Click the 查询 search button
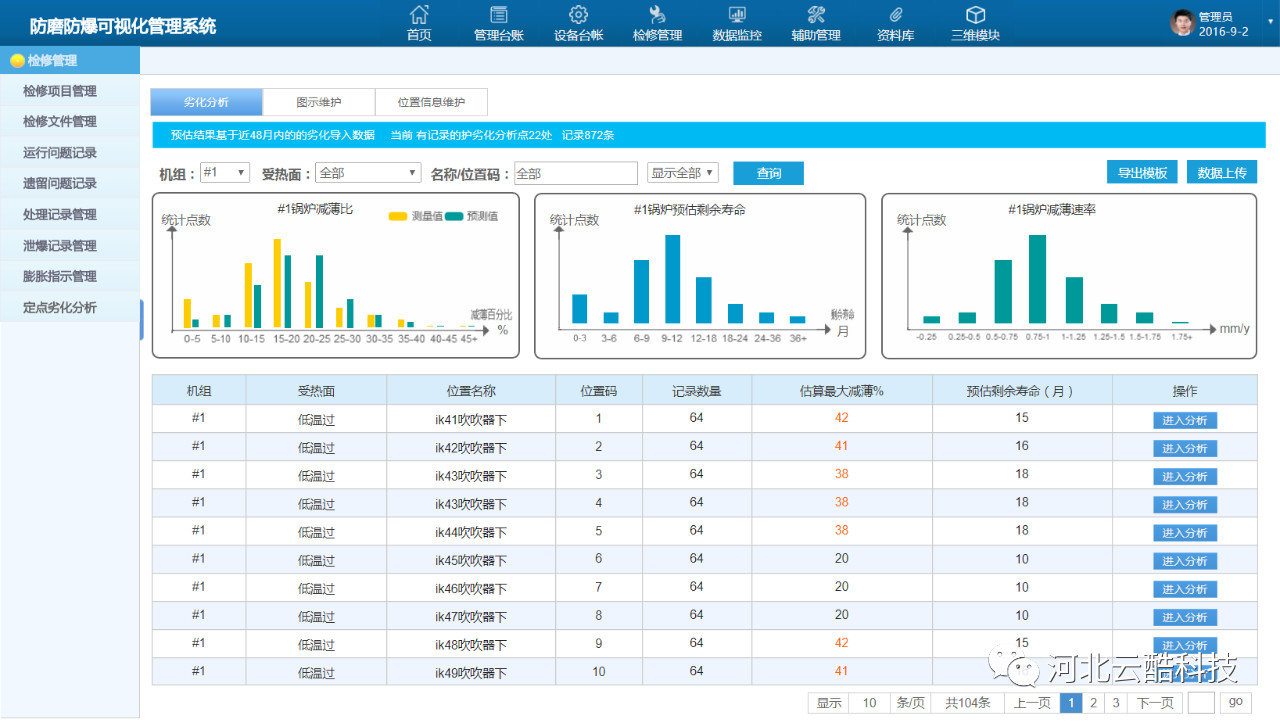The height and width of the screenshot is (725, 1280). point(768,173)
